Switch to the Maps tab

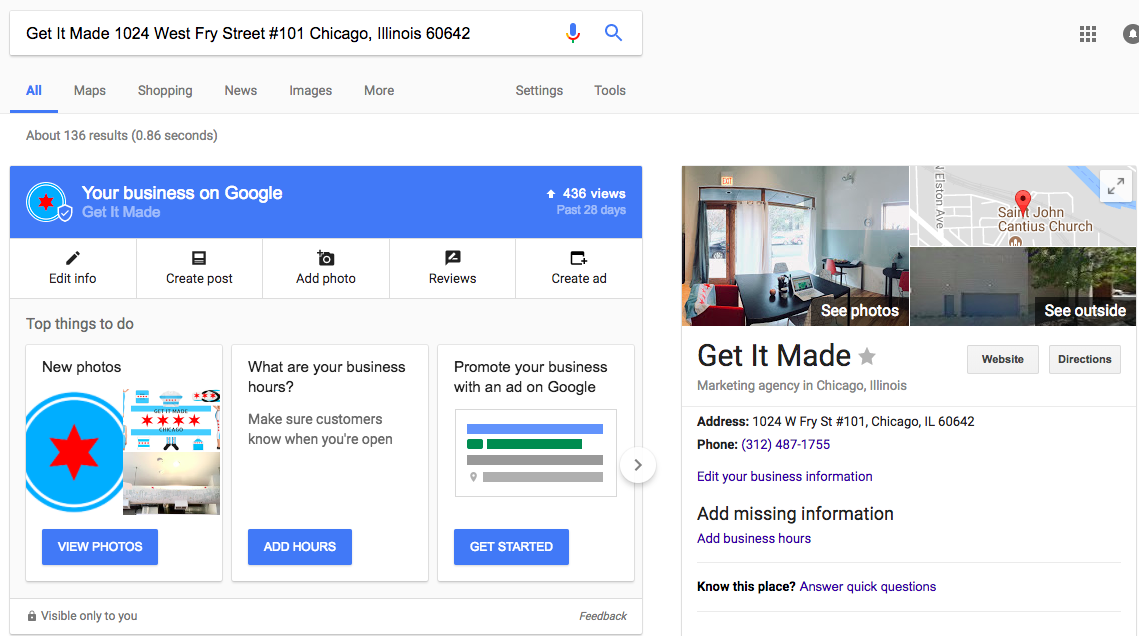89,91
